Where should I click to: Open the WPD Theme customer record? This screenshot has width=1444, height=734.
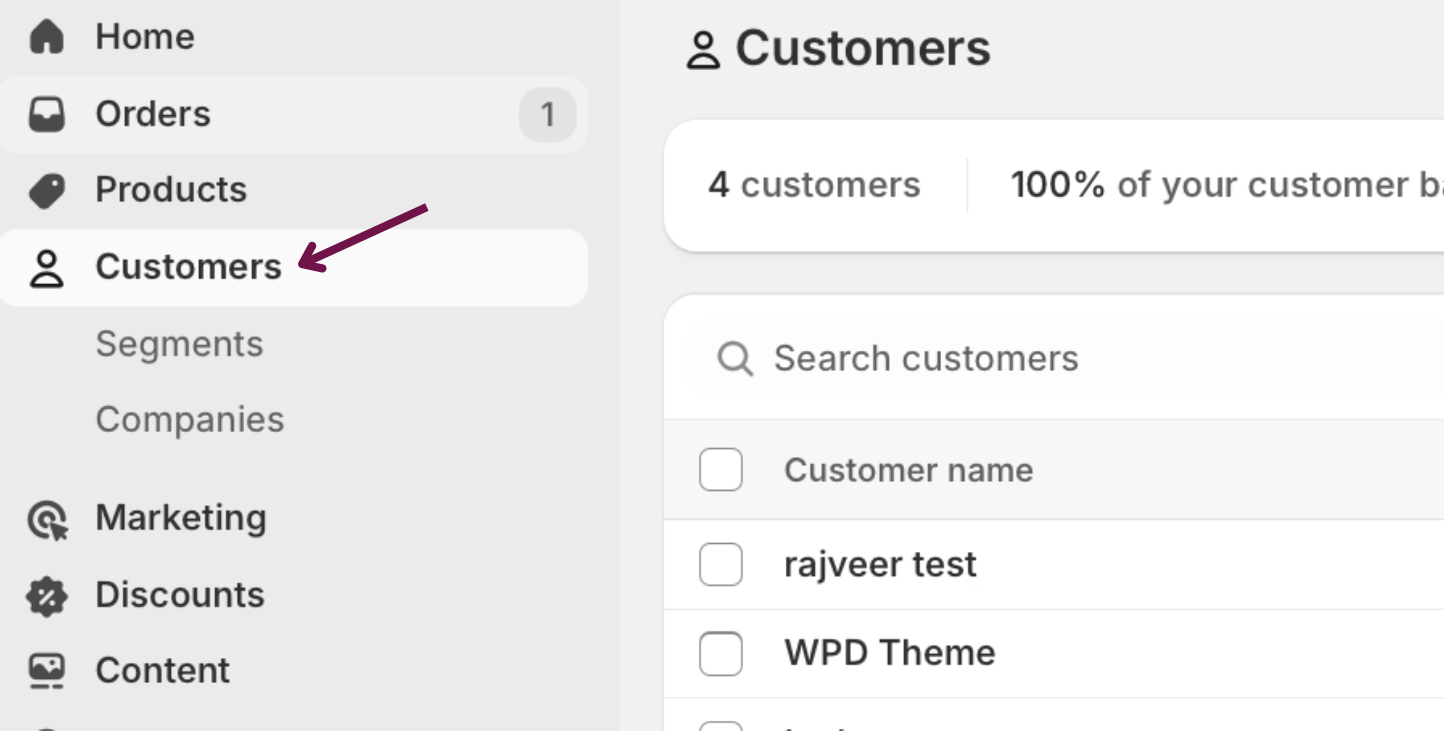point(889,653)
